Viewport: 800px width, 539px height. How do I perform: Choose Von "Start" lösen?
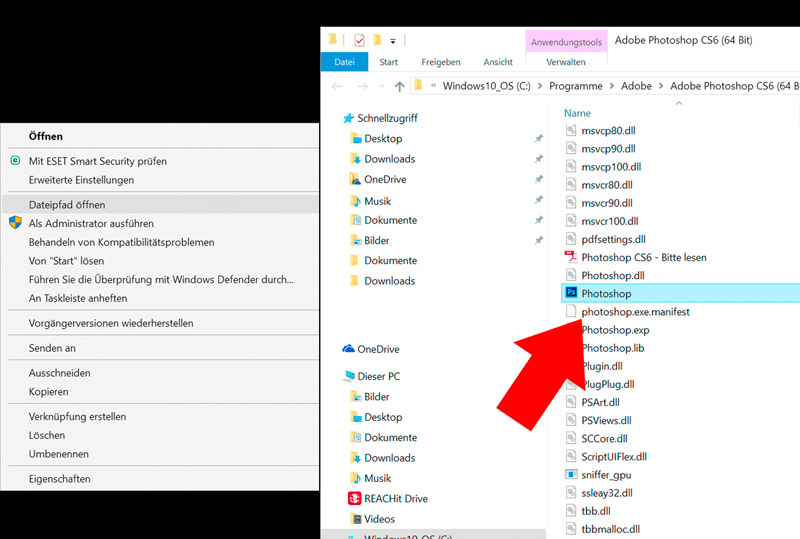[x=162, y=261]
